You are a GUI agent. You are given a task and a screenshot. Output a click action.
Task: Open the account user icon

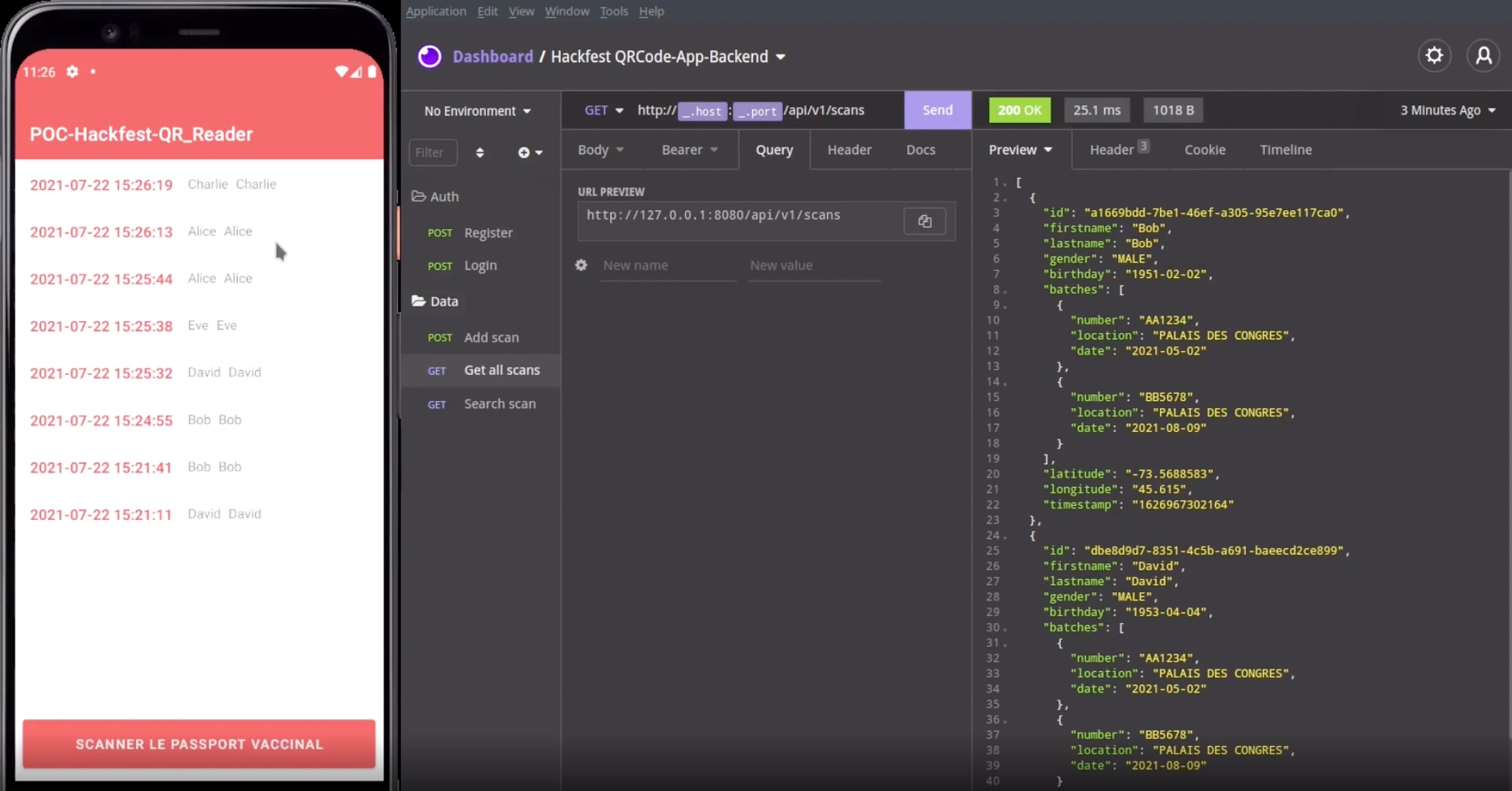pyautogui.click(x=1483, y=56)
